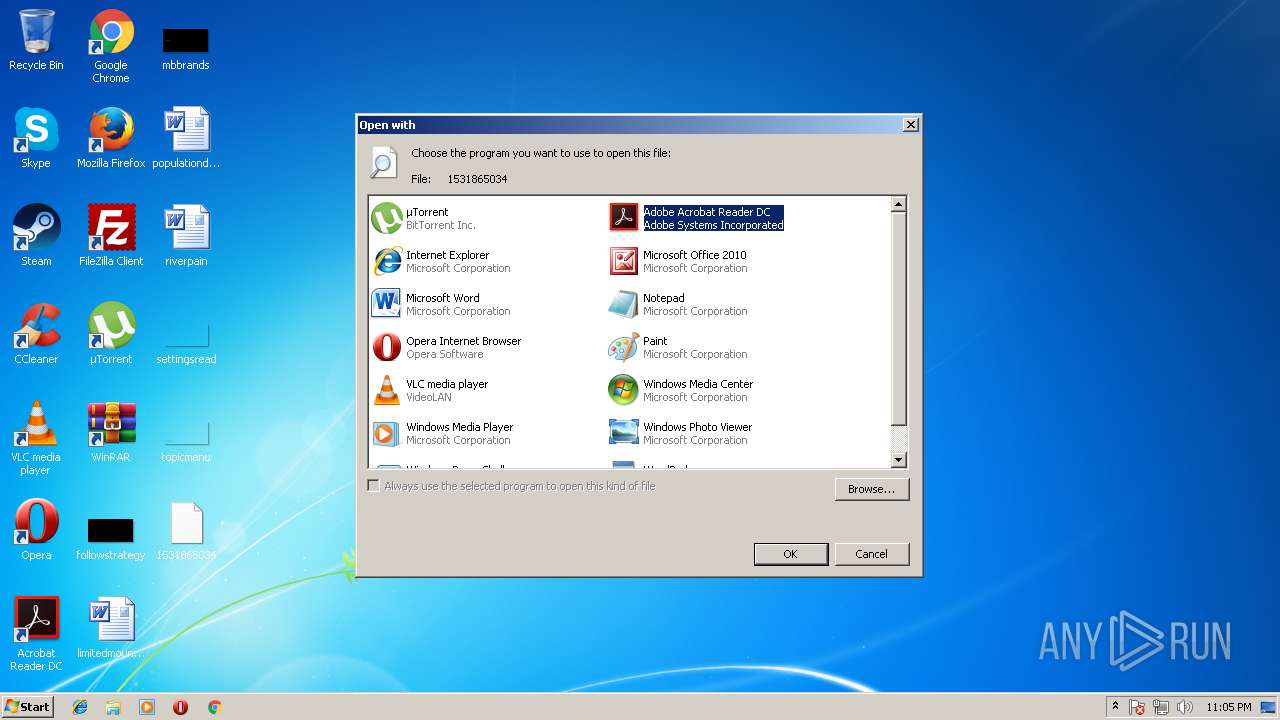Select Mozilla Firefox desktop shortcut
The width and height of the screenshot is (1280, 720).
click(111, 138)
